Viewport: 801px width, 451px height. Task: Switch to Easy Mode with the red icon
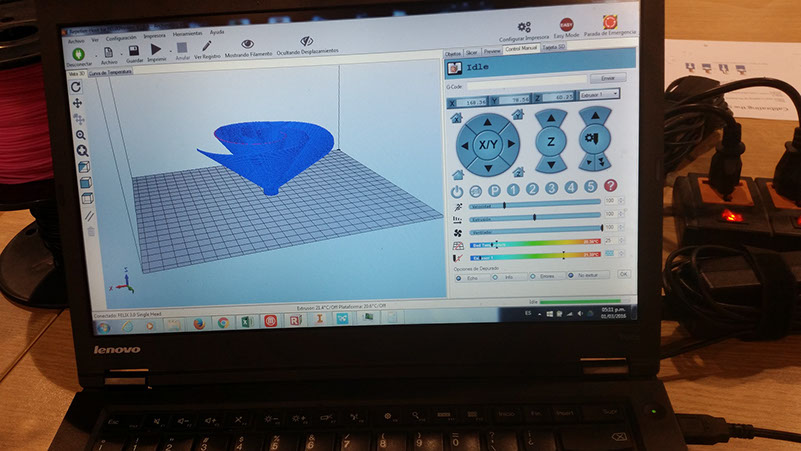pos(566,25)
